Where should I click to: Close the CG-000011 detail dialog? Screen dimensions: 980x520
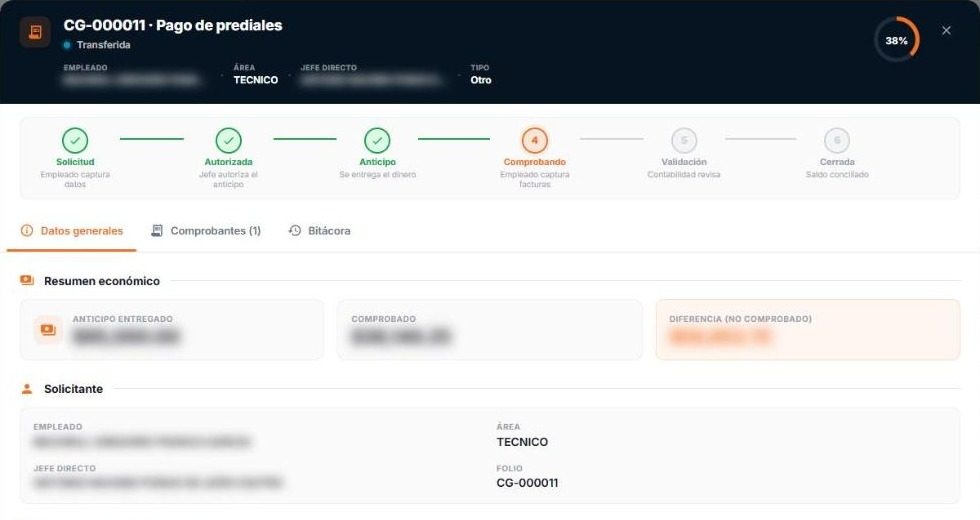tap(946, 31)
